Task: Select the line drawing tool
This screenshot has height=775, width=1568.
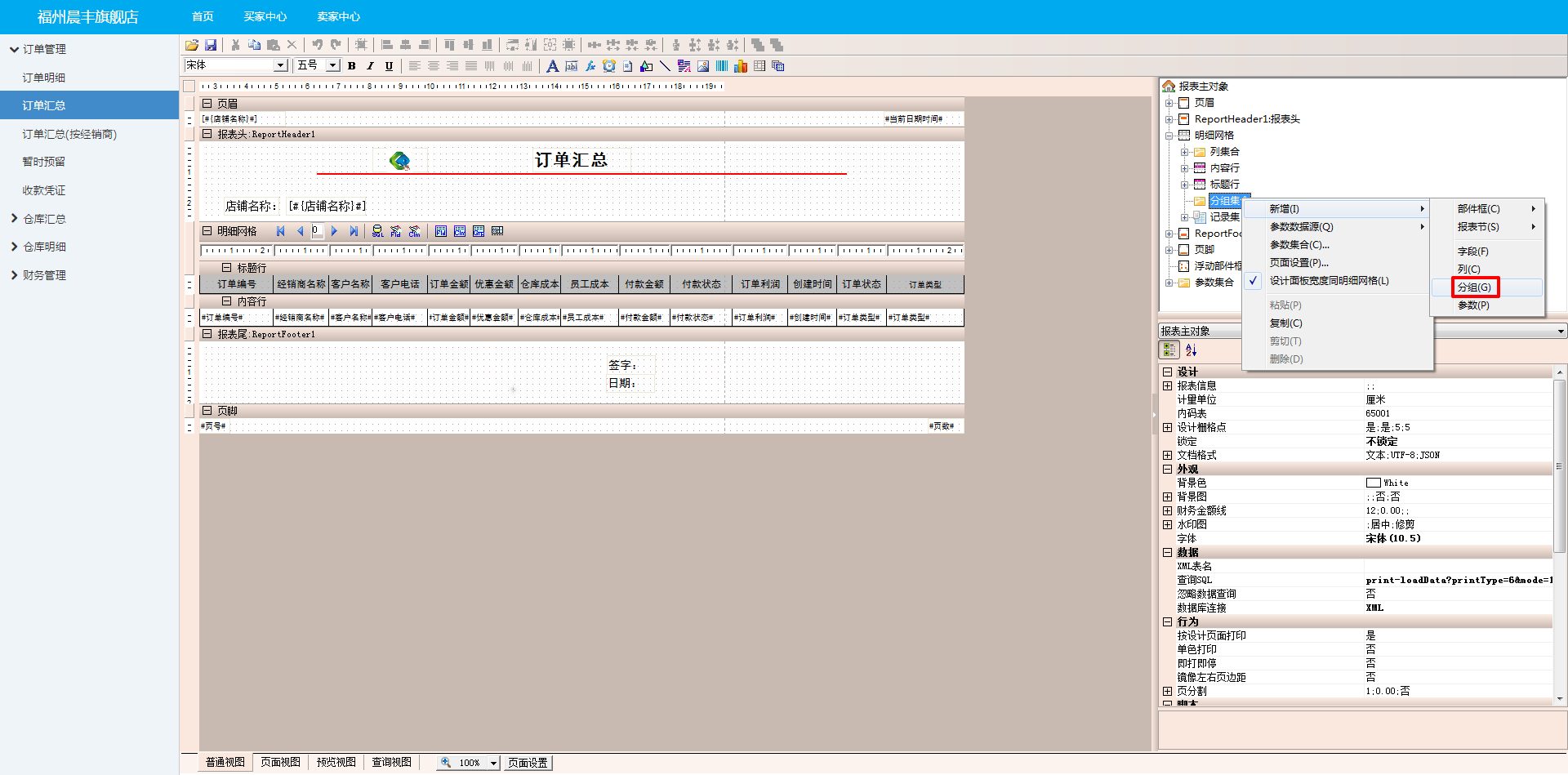Action: point(665,66)
